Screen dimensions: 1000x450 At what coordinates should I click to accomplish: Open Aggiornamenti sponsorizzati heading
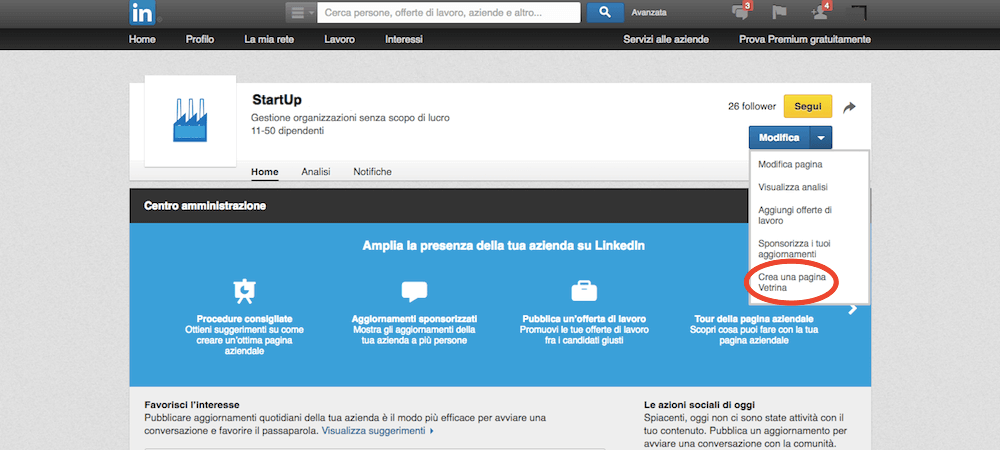[x=414, y=319]
